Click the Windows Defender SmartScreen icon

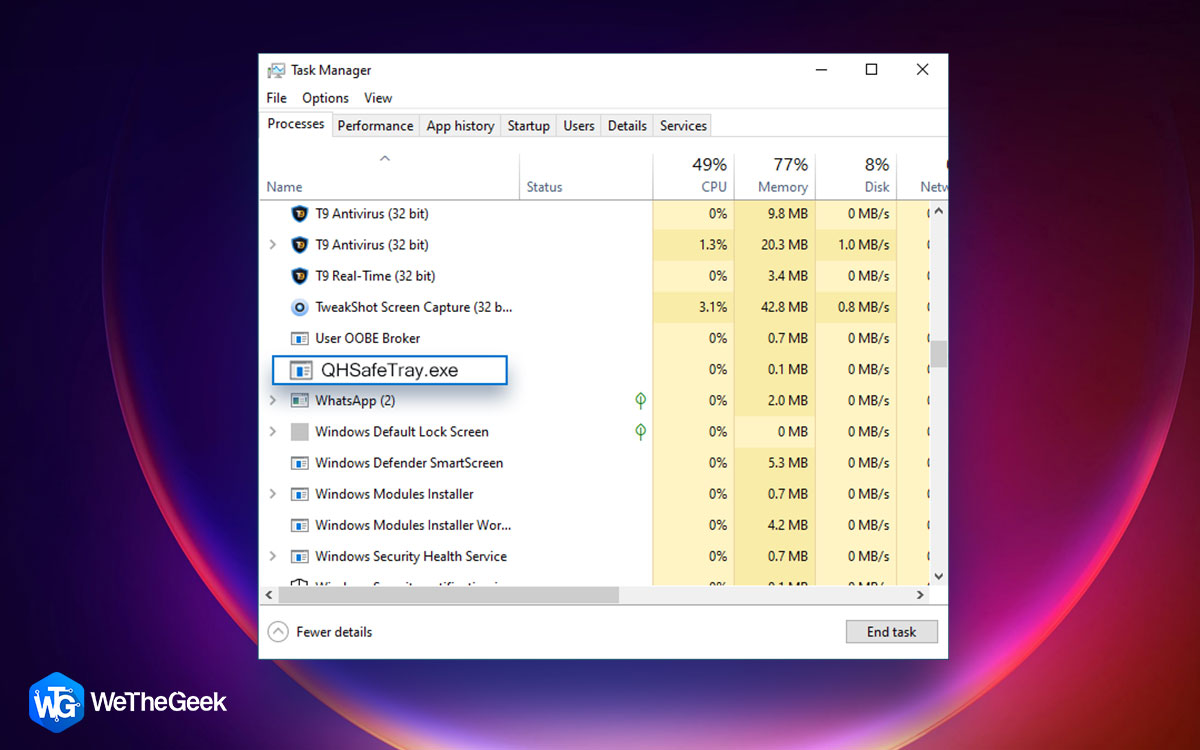(299, 463)
